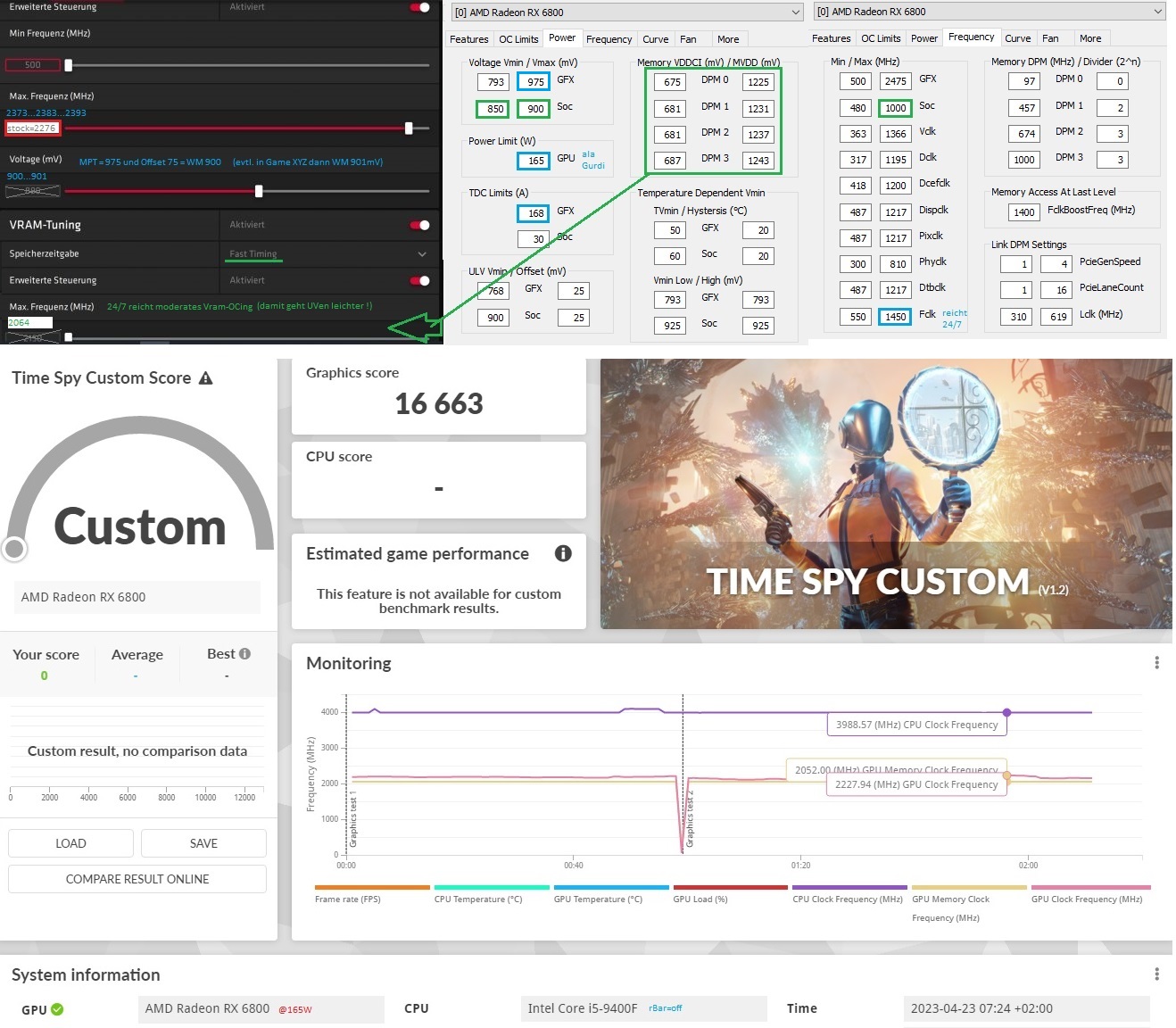
Task: Click the DPM 0 VDDCI field 675
Action: pyautogui.click(x=671, y=82)
